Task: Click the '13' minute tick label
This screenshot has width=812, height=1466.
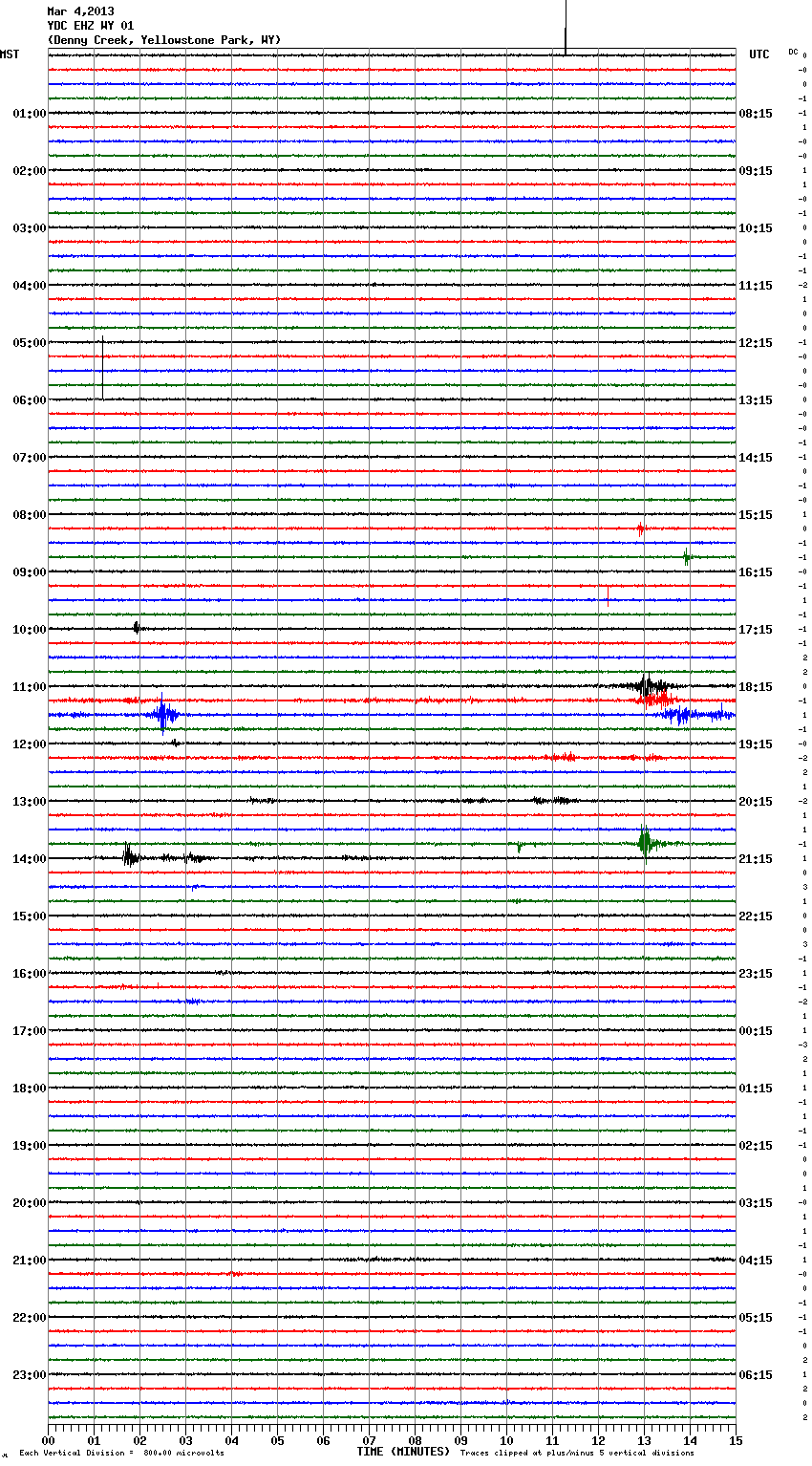Action: point(644,1440)
